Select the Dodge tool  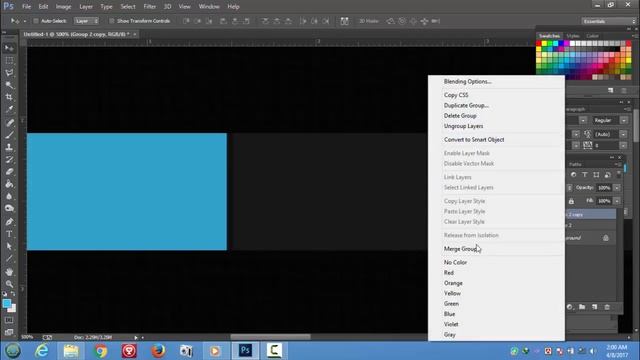point(9,209)
